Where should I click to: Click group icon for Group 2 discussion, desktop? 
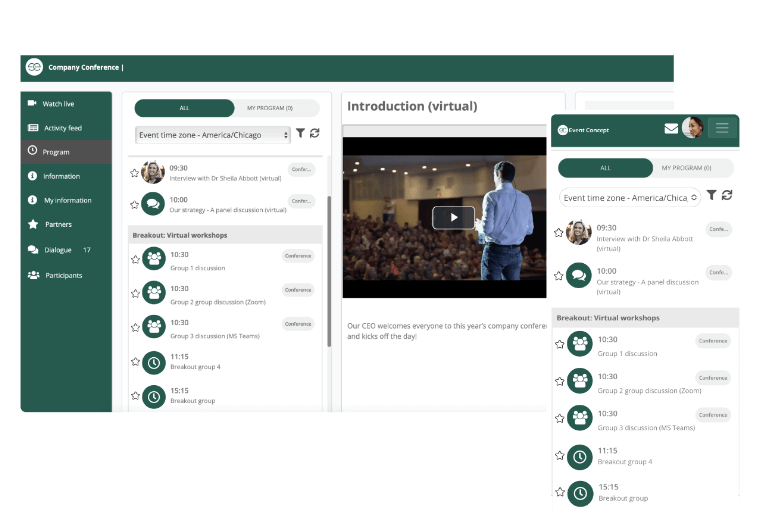(154, 293)
